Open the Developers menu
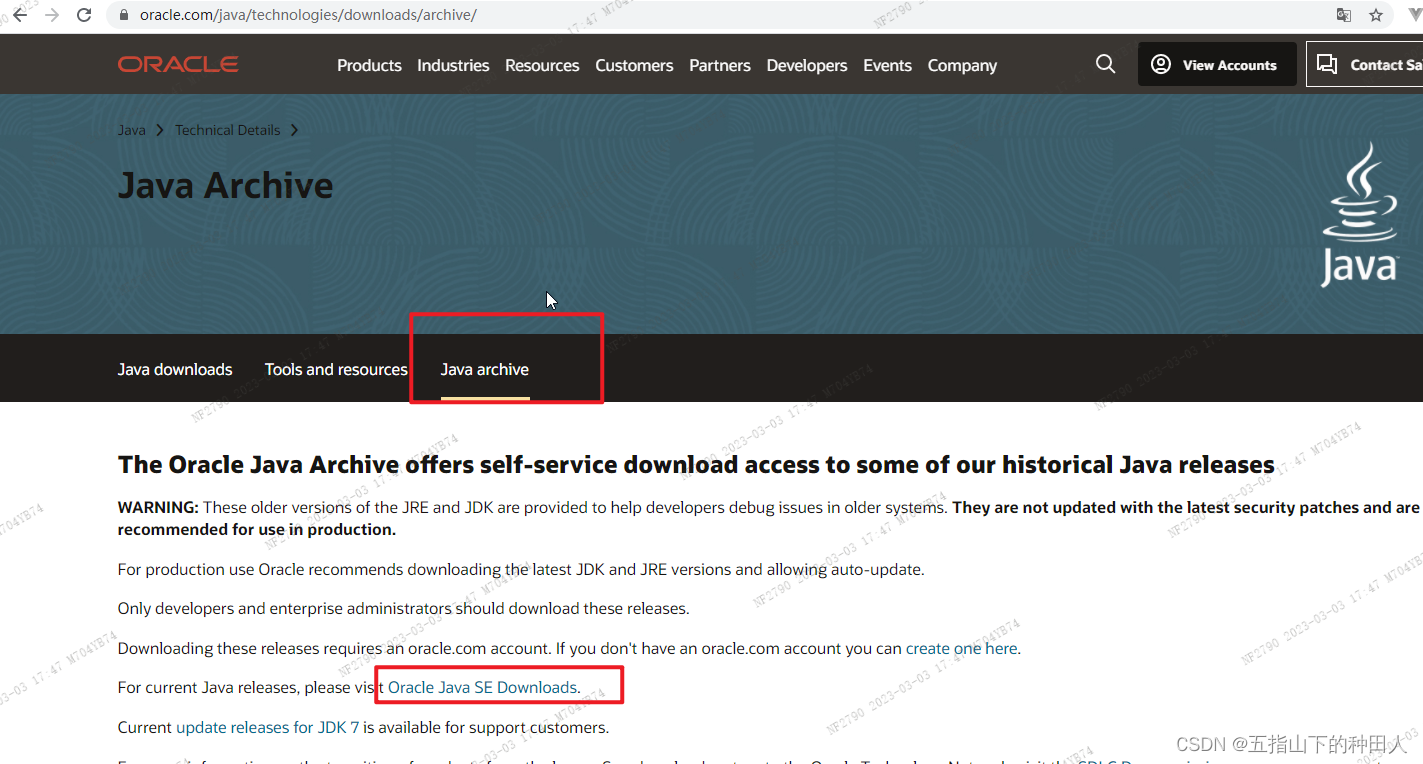Screen dimensions: 1423x764 pos(807,65)
